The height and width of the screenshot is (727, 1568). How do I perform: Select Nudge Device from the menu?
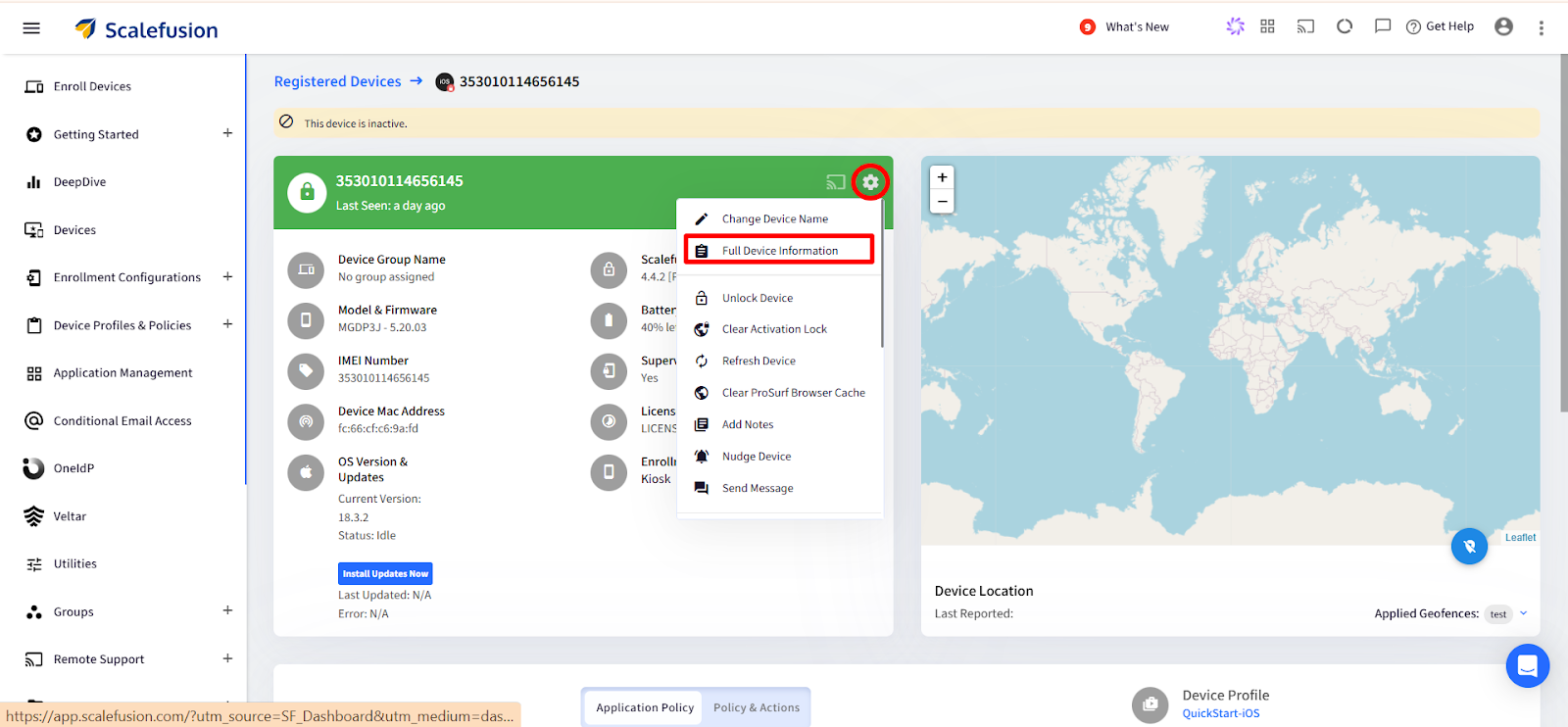click(780, 457)
